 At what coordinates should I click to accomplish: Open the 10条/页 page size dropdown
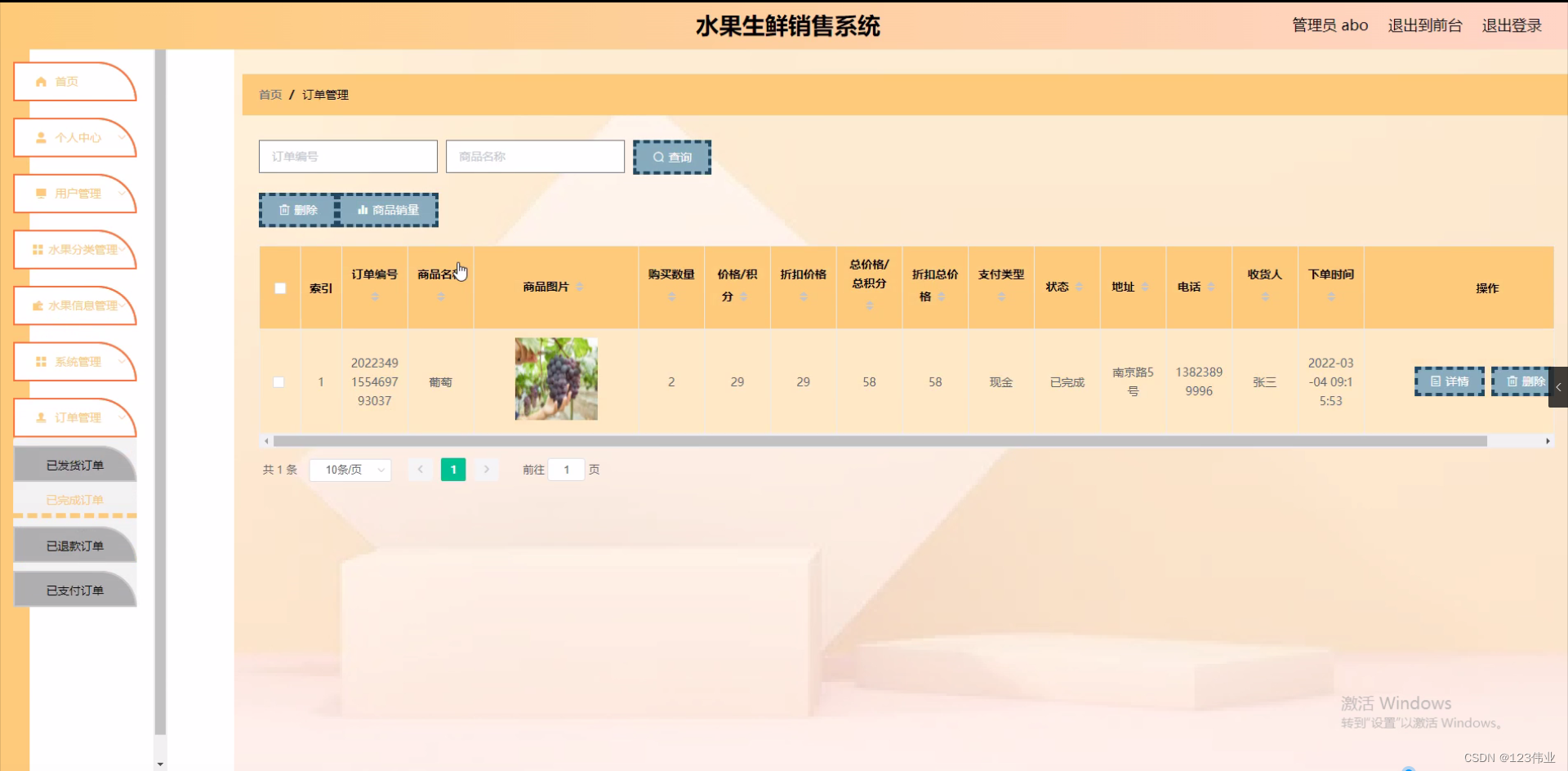(x=350, y=470)
